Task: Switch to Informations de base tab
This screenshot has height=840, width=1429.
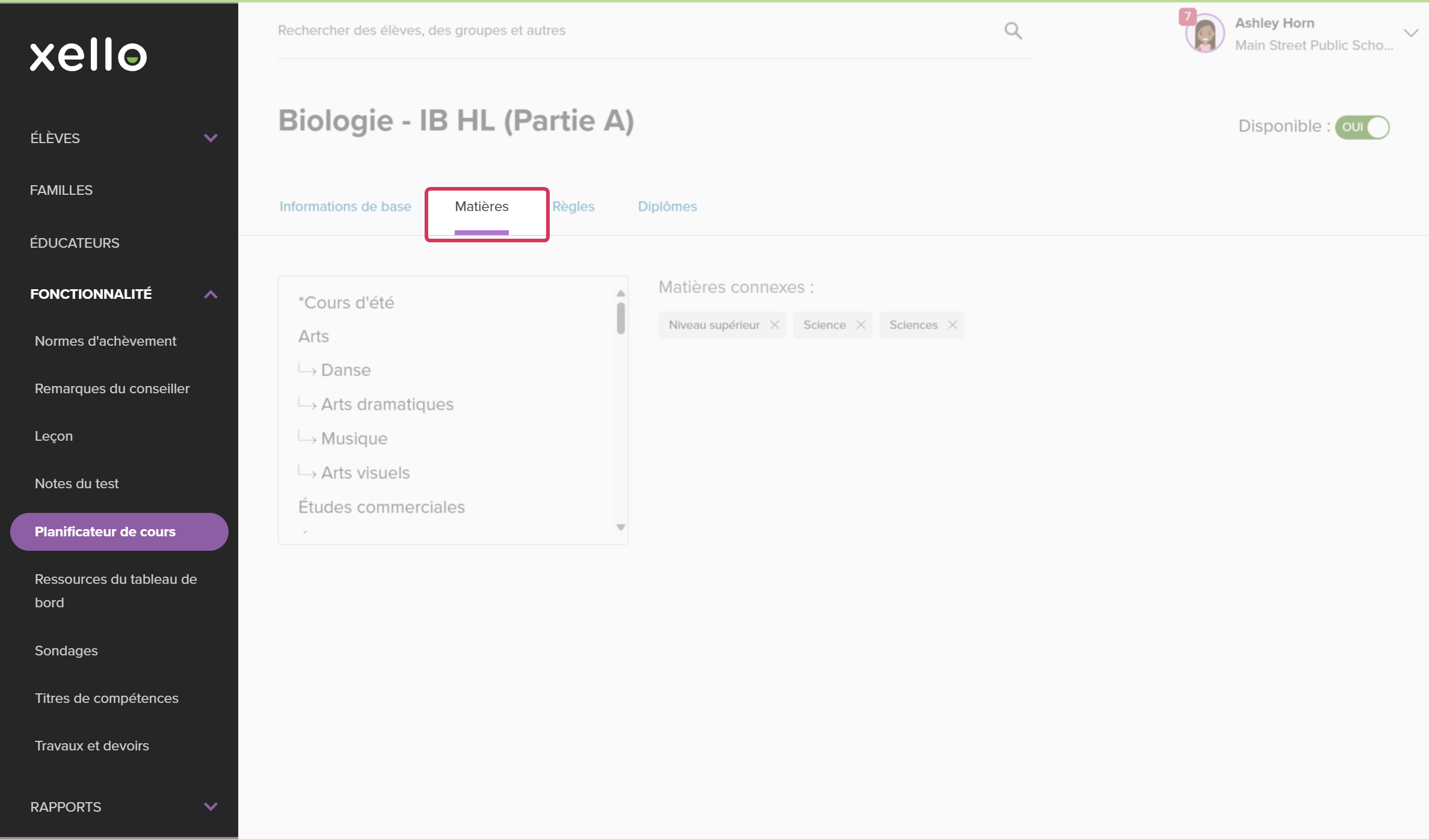Action: pos(345,206)
